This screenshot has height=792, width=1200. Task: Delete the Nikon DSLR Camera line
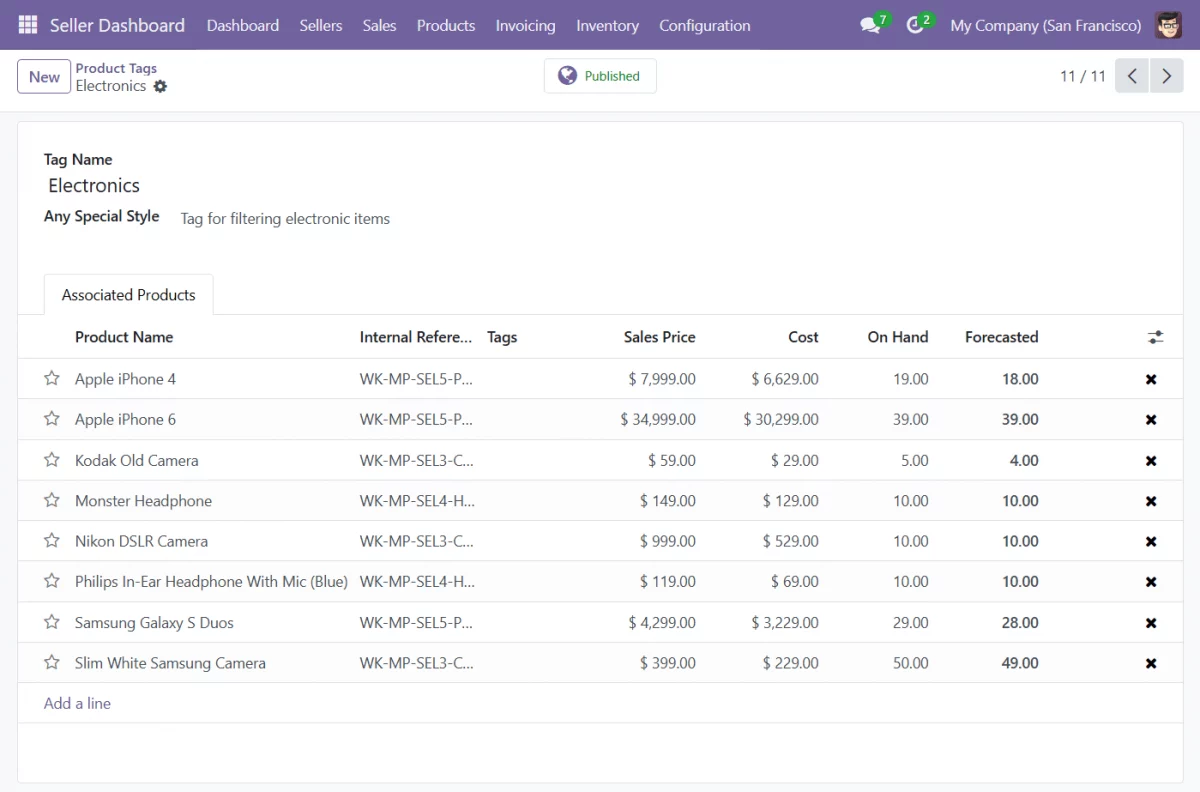click(x=1151, y=541)
